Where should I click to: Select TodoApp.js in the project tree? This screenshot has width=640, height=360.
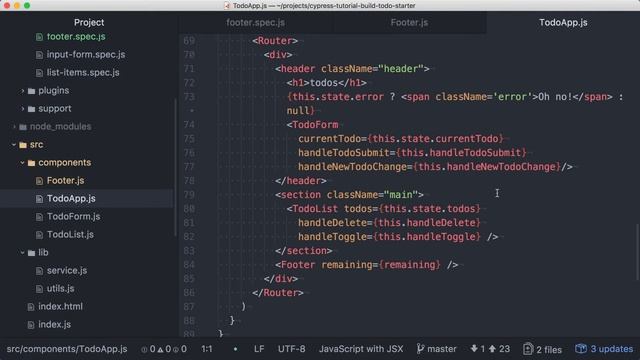pos(71,198)
